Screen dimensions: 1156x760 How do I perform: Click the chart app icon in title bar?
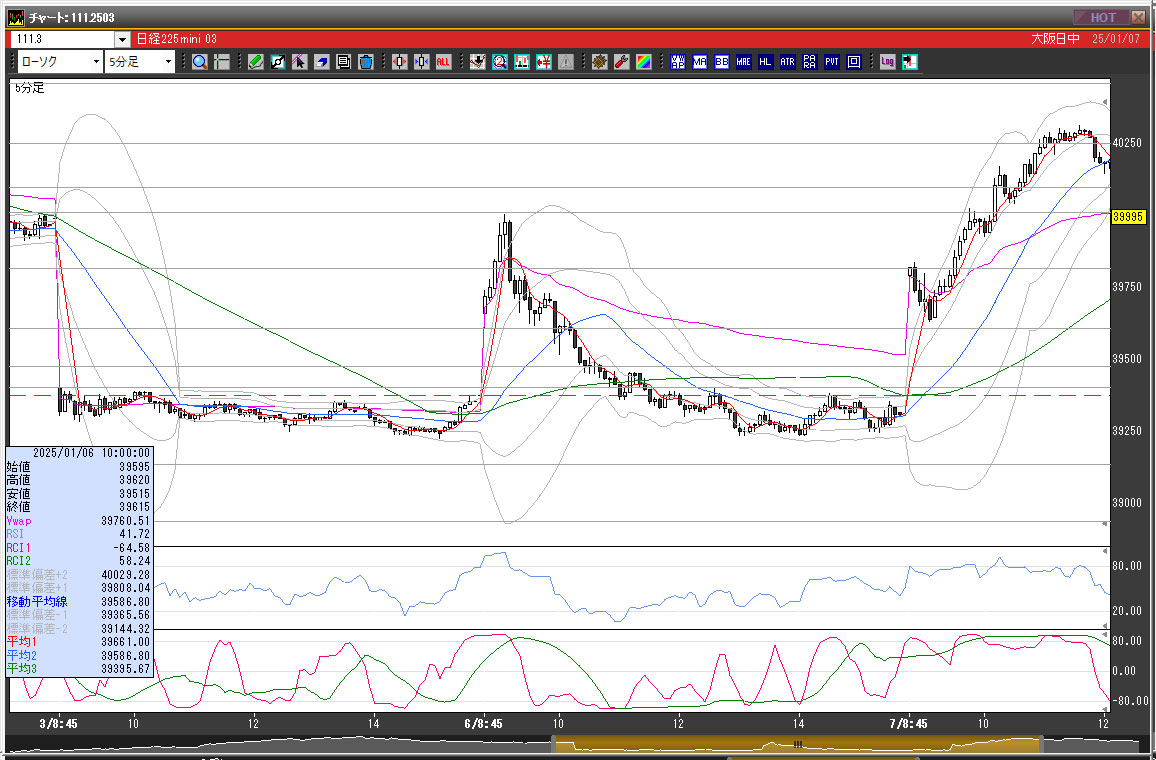15,18
